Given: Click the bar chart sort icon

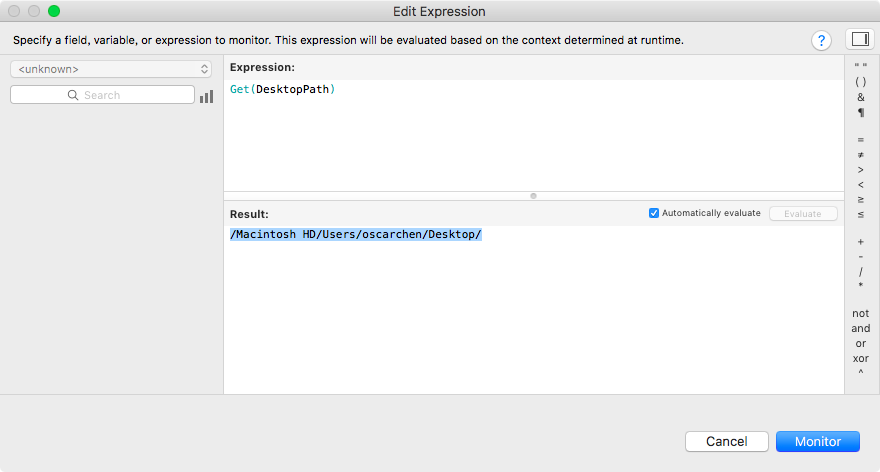Looking at the screenshot, I should (x=207, y=96).
